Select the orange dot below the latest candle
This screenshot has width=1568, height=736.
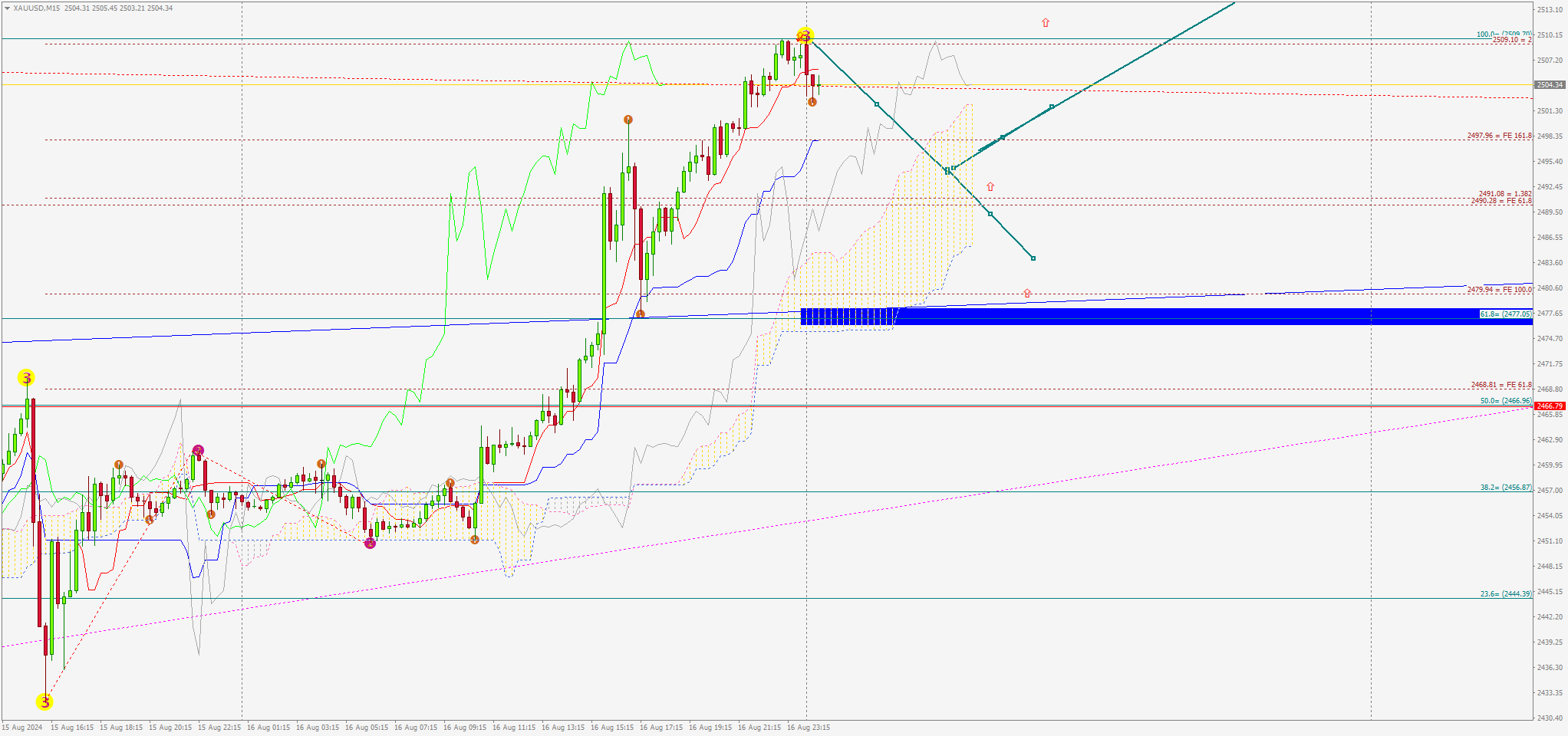[x=812, y=102]
